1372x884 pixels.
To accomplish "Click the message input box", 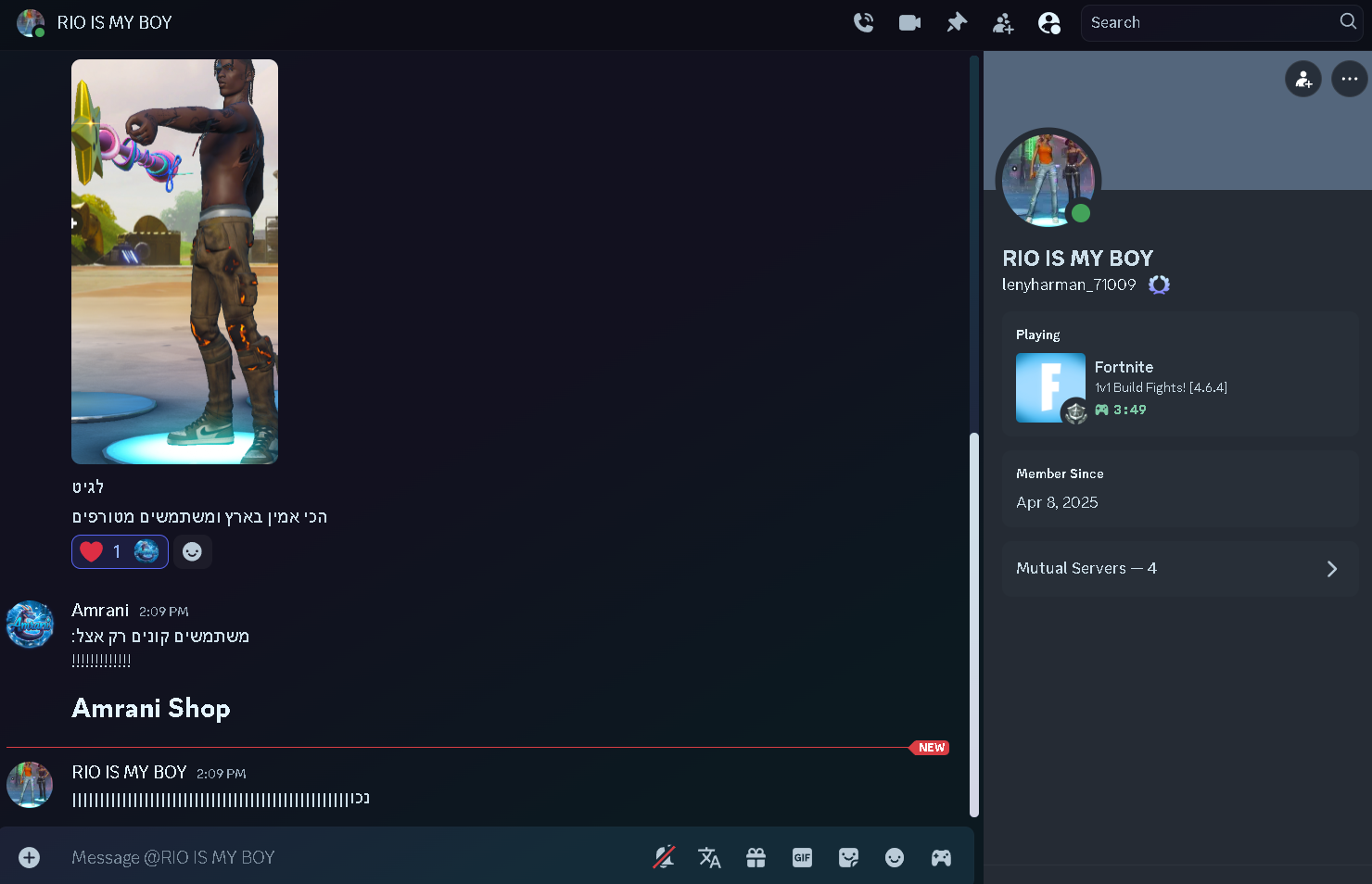I will pyautogui.click(x=352, y=857).
